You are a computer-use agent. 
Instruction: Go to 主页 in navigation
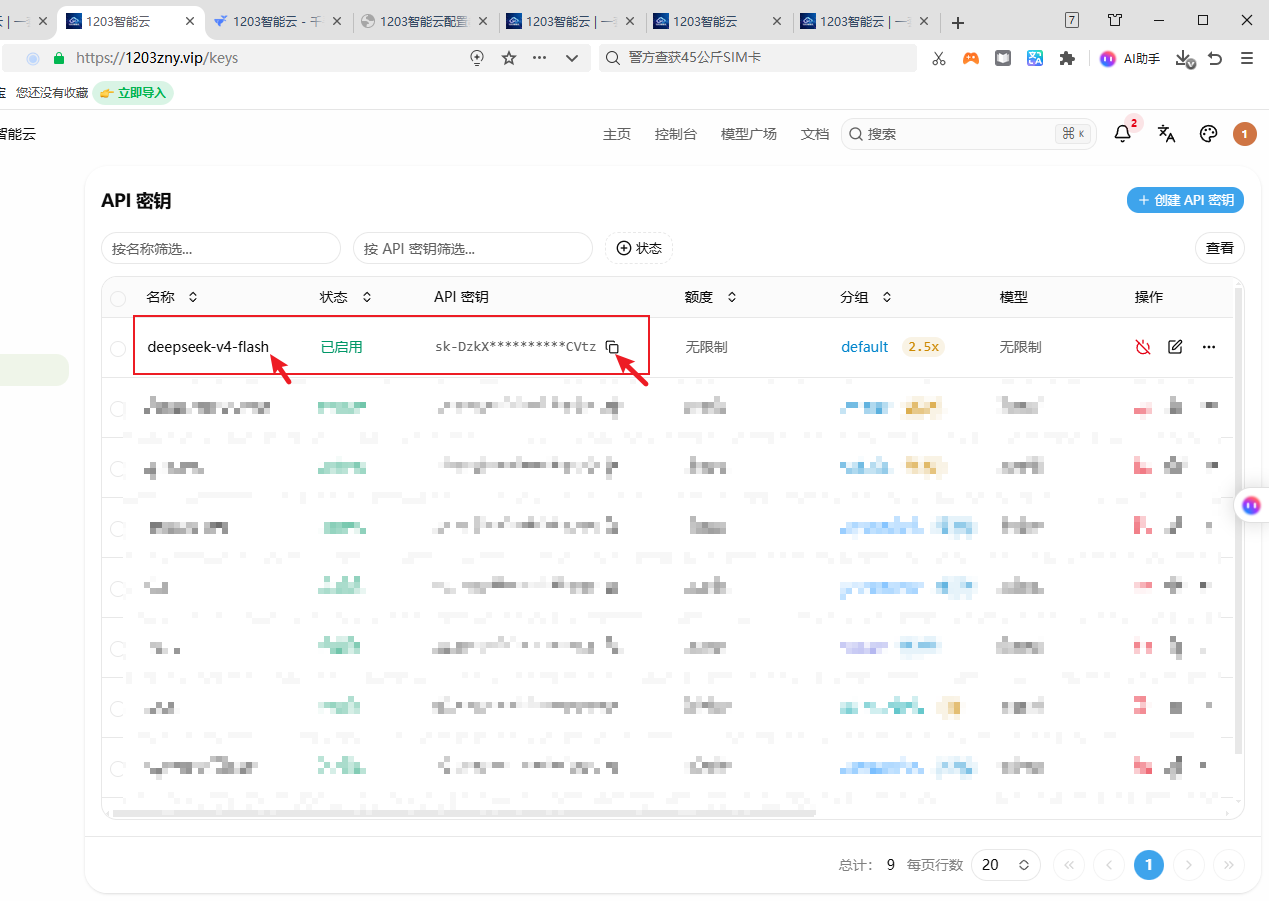(617, 134)
